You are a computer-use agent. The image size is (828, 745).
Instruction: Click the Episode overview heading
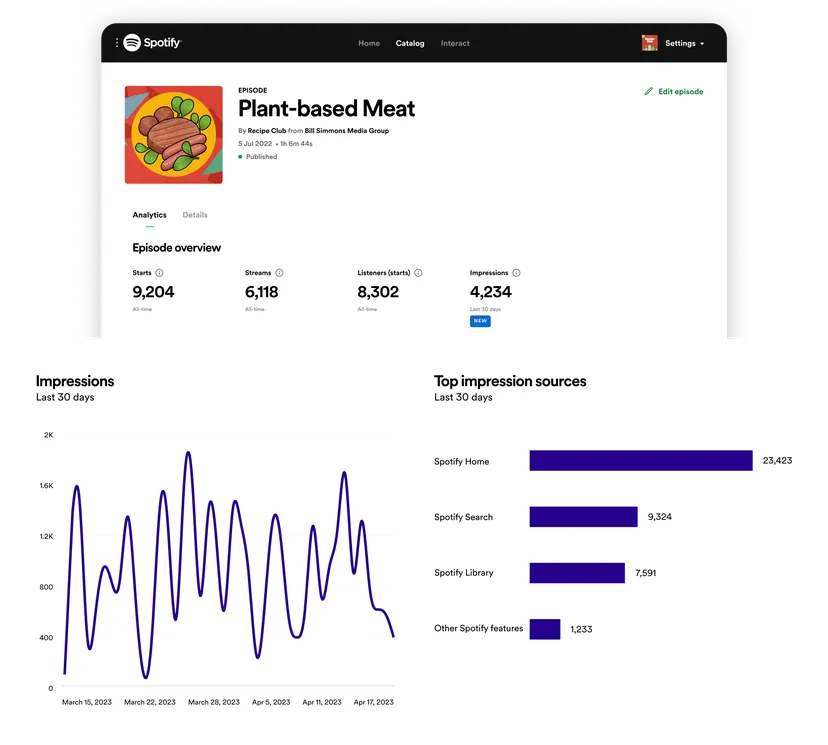176,248
